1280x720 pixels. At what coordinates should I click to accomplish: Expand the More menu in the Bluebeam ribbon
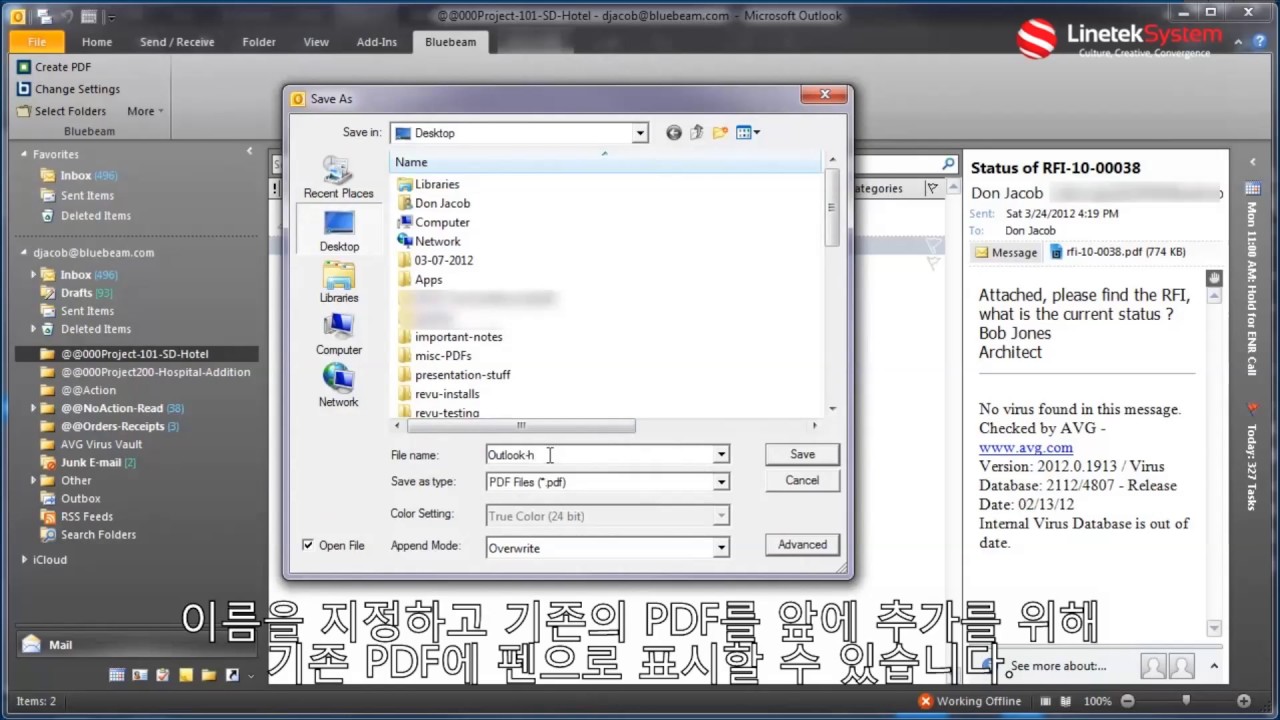click(x=145, y=111)
